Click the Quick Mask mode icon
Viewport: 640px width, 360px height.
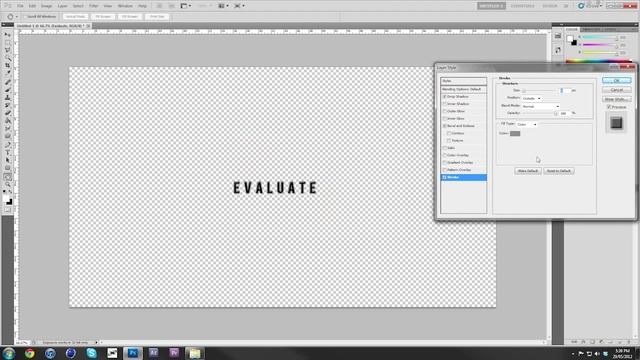click(8, 210)
